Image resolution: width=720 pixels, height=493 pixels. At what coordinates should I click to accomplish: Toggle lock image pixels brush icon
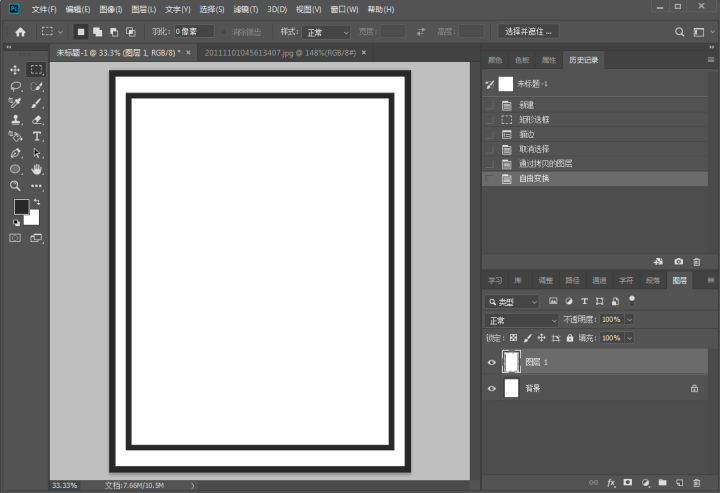528,338
